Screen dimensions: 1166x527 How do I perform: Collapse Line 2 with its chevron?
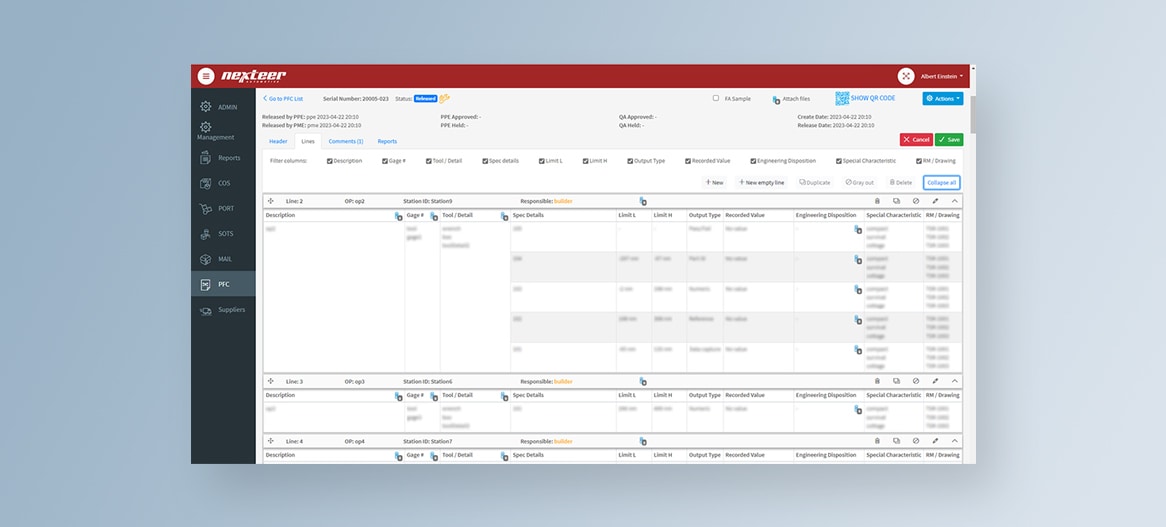pos(955,201)
